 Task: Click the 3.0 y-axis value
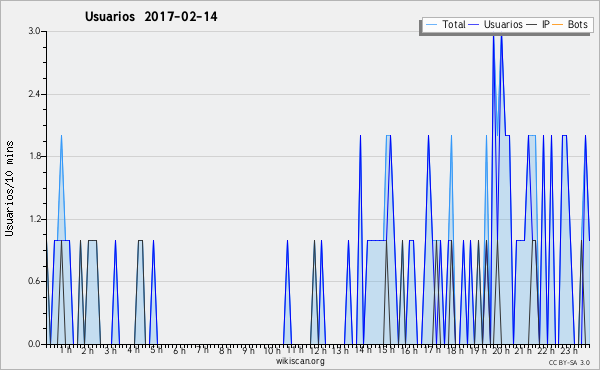35,31
